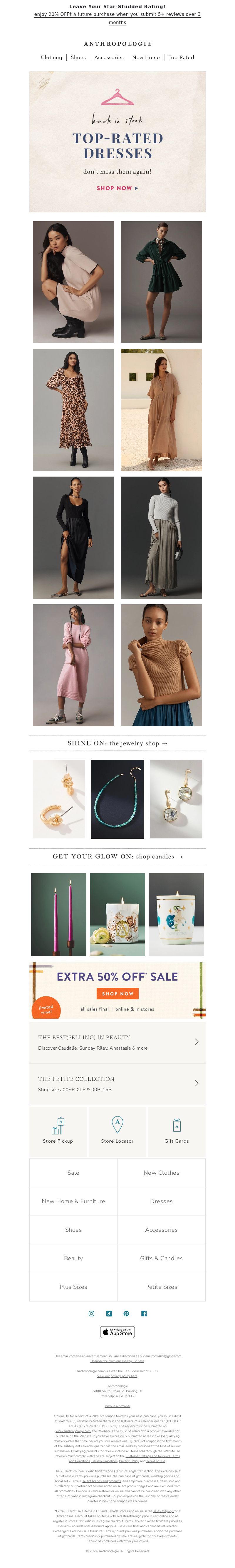Click the orange Shop Now sale button

point(118,993)
